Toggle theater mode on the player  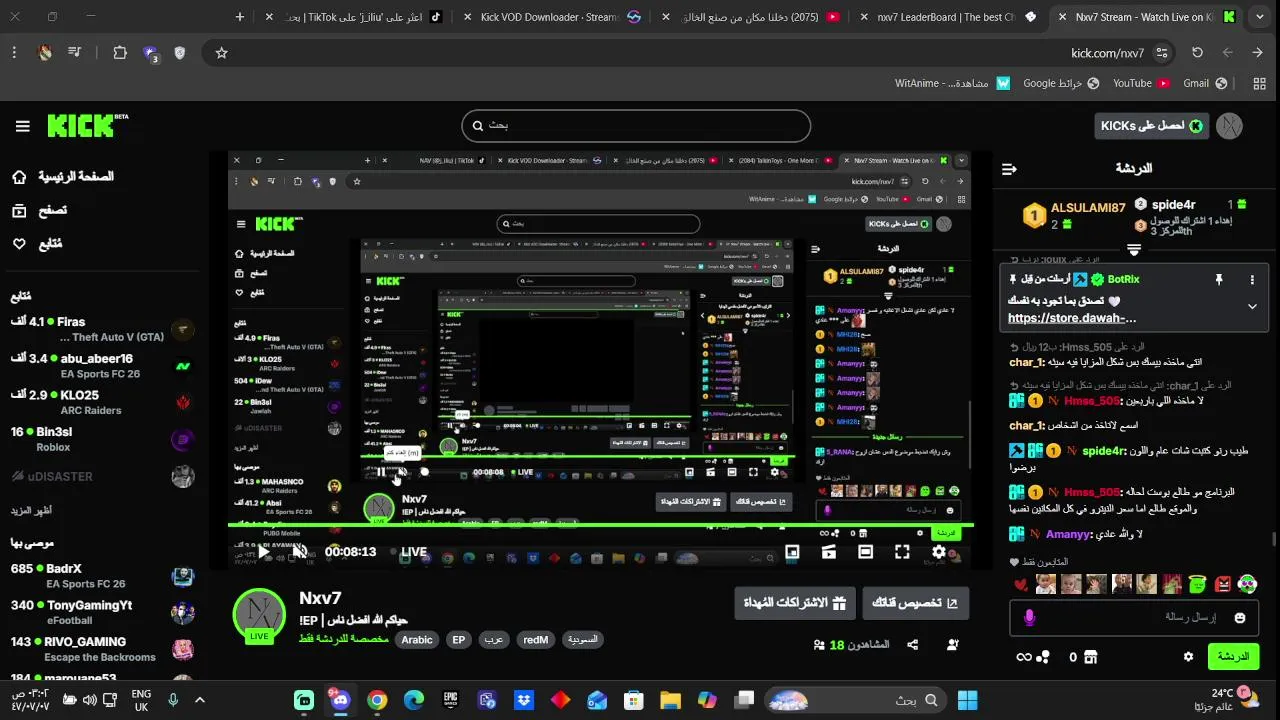(866, 551)
